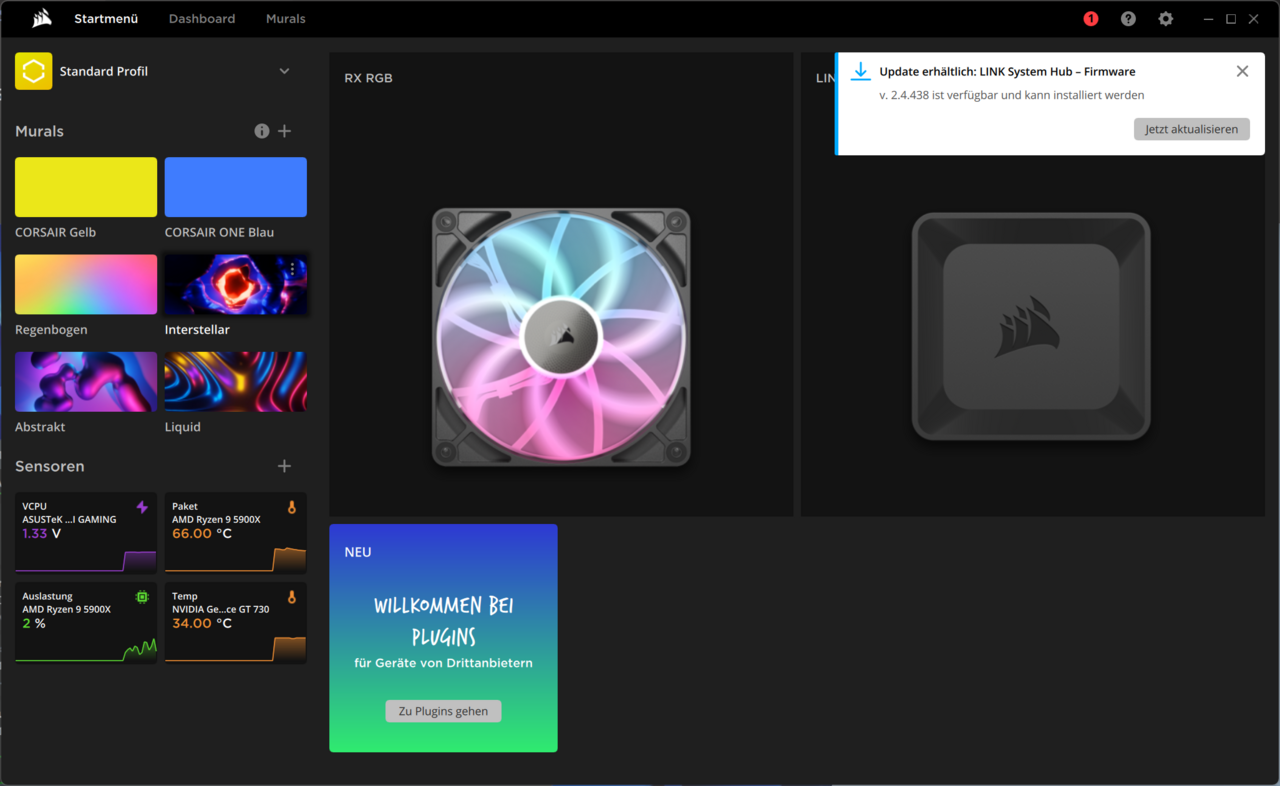
Task: Show Murals info icon
Action: [x=262, y=131]
